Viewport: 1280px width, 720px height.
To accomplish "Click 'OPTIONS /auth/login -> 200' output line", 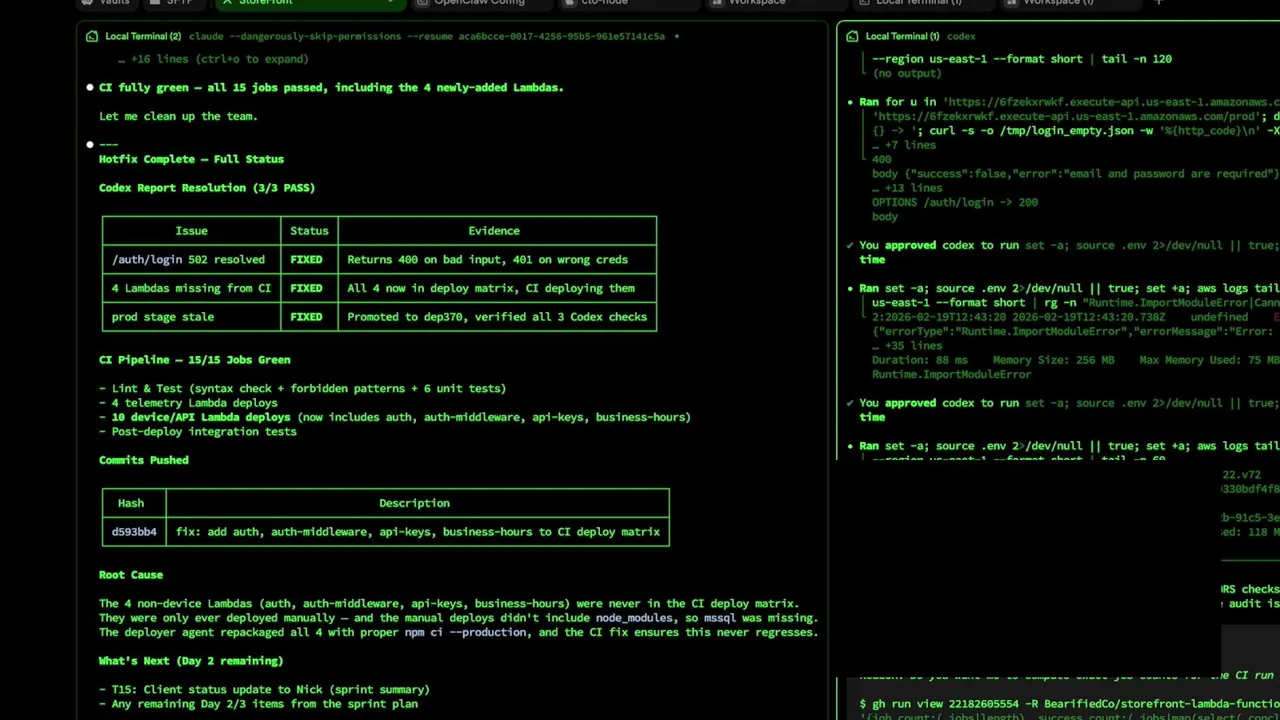I will tap(954, 202).
